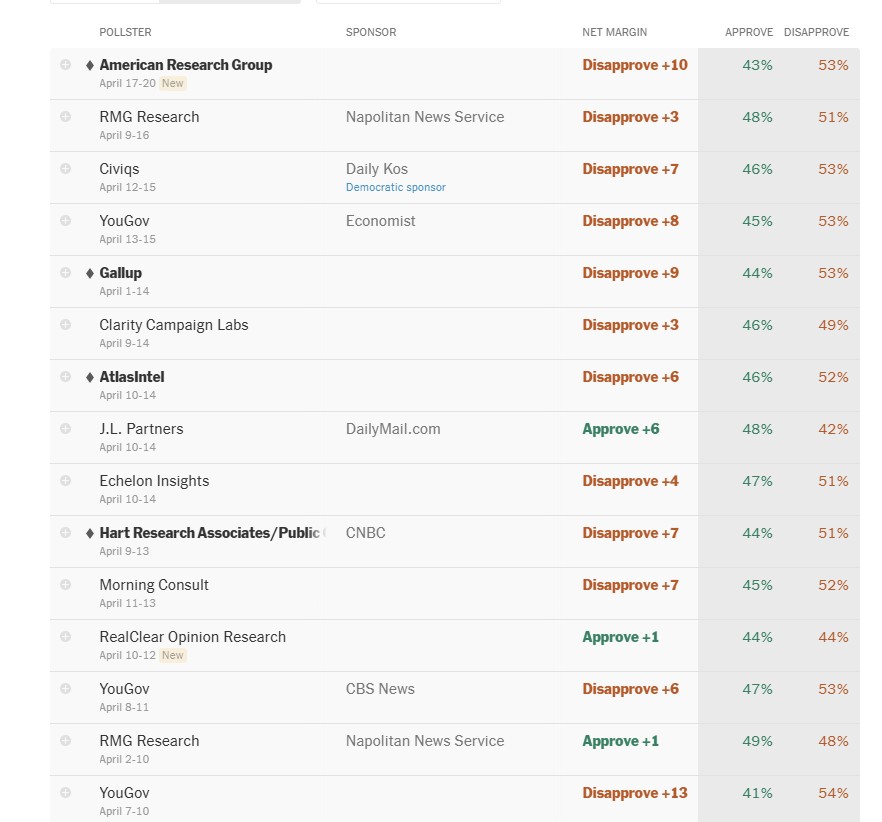This screenshot has width=882, height=822.
Task: Click the Approve column header
Action: click(749, 32)
